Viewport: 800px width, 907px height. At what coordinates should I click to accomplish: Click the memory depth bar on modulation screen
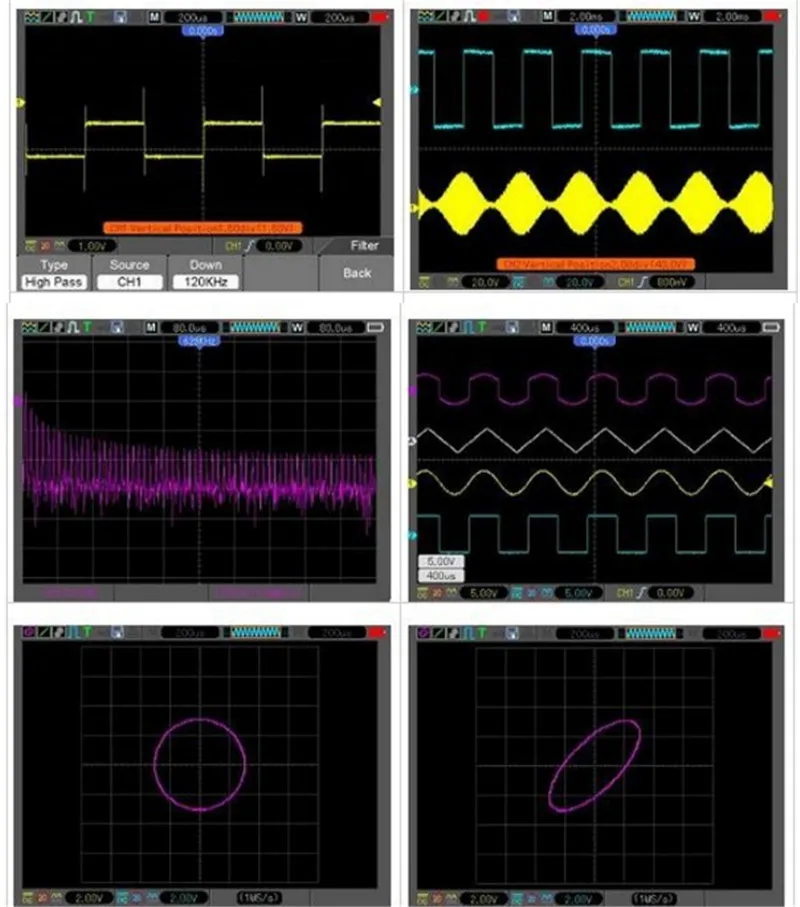tap(651, 16)
